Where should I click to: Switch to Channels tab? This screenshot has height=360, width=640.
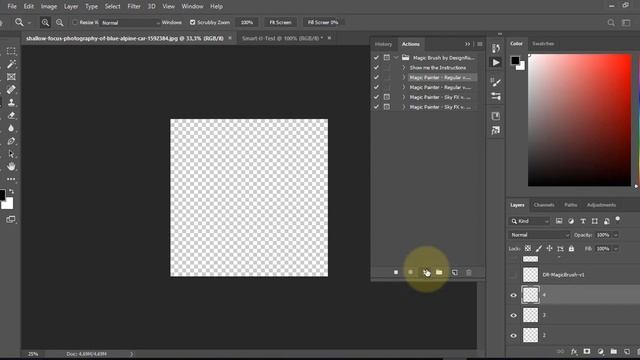pos(544,205)
